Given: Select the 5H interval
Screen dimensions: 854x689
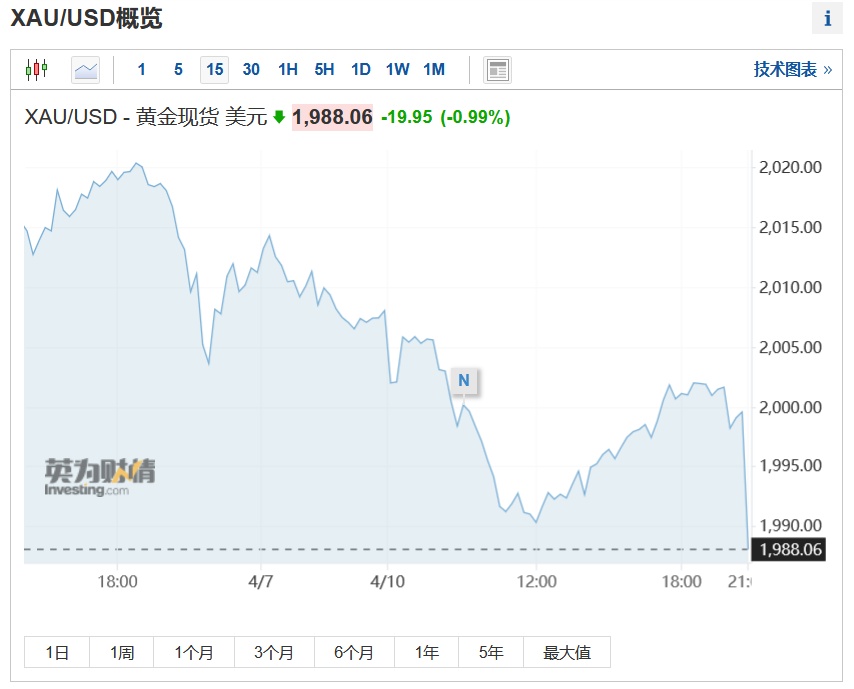Looking at the screenshot, I should pos(324,70).
